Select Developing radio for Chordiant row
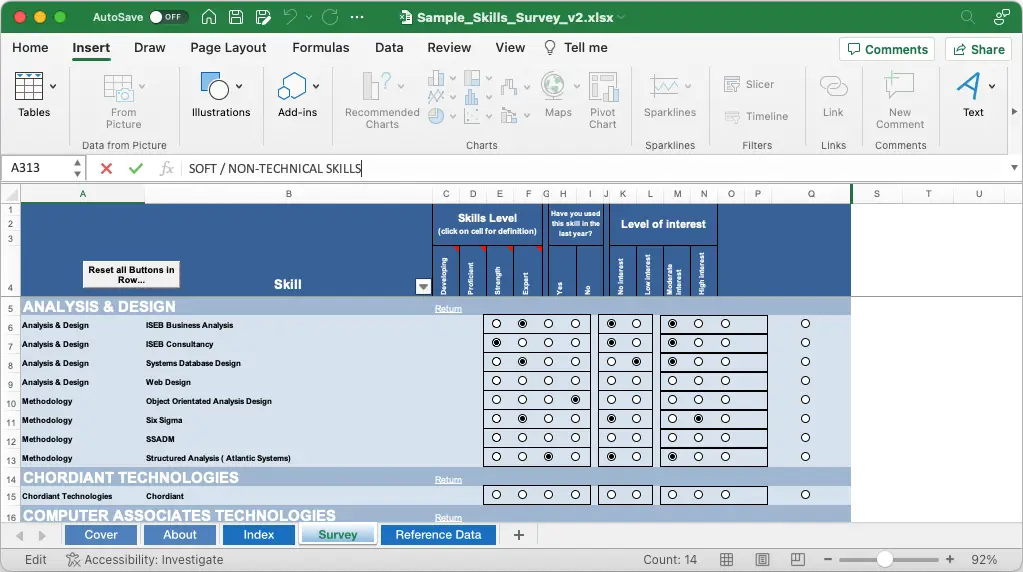 496,494
